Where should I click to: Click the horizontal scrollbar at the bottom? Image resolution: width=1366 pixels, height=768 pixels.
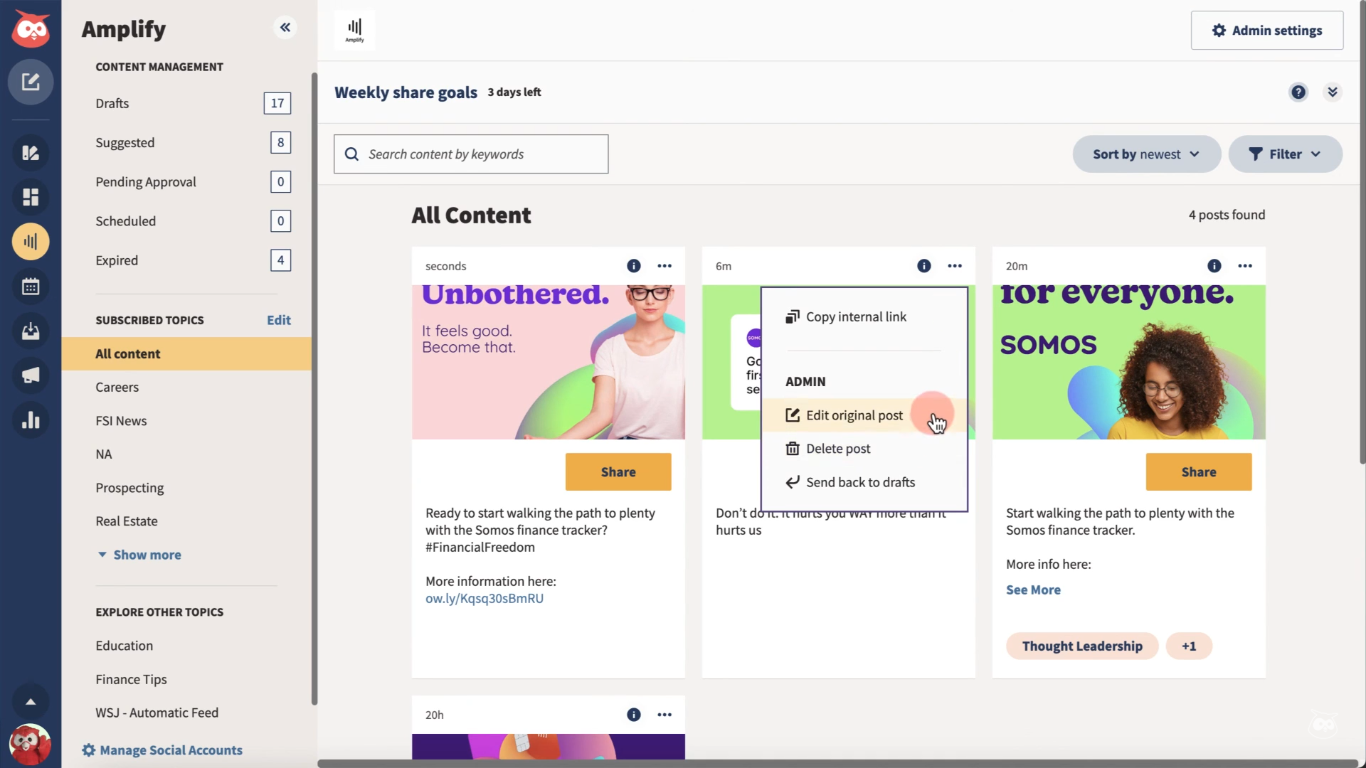(838, 764)
